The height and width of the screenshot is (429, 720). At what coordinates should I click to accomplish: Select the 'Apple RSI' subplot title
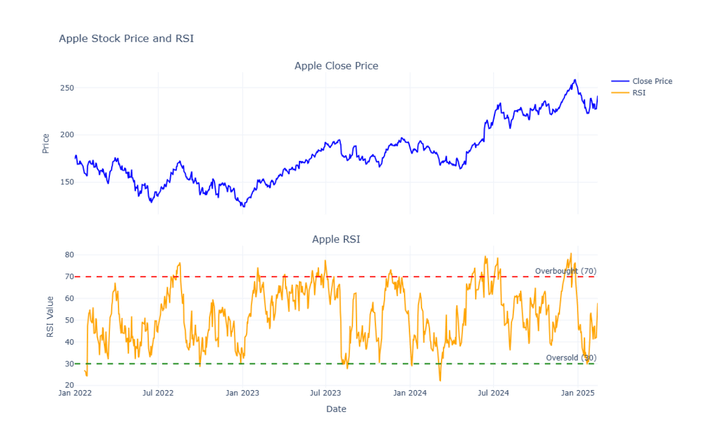tap(336, 239)
